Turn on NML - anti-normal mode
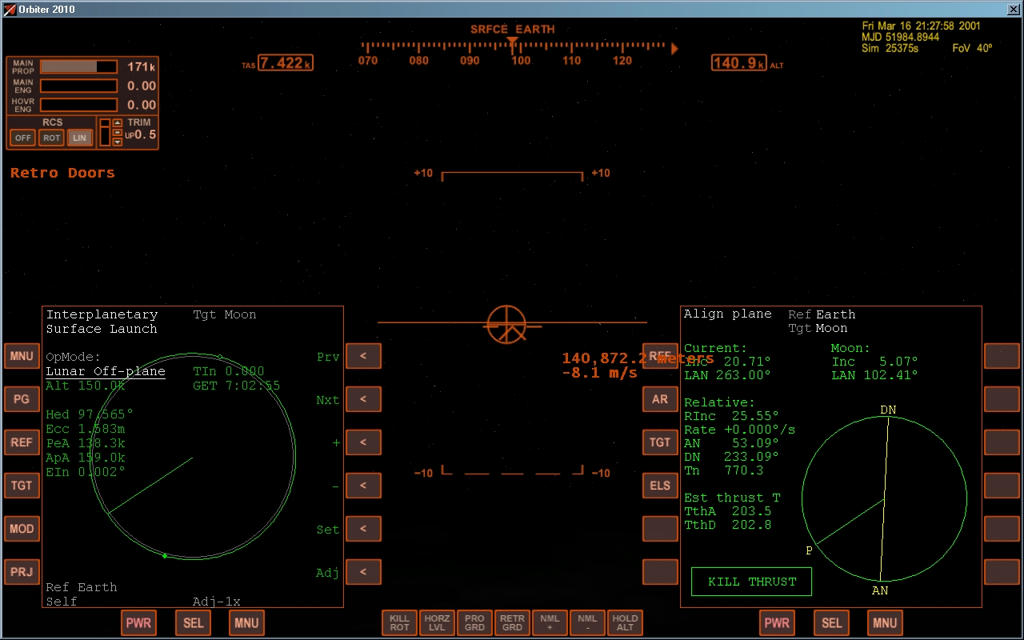Viewport: 1024px width, 640px height. point(587,622)
